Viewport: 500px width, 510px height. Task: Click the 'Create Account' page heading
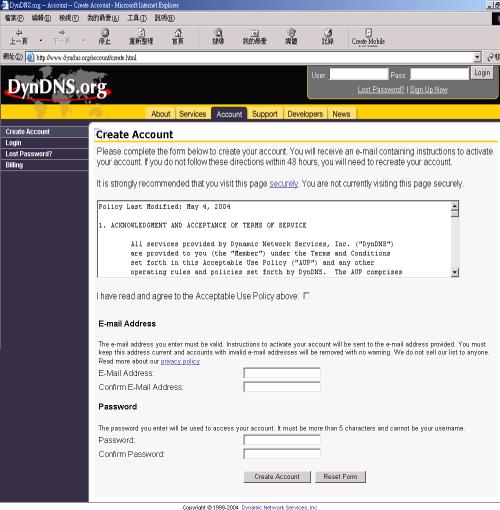pos(134,134)
